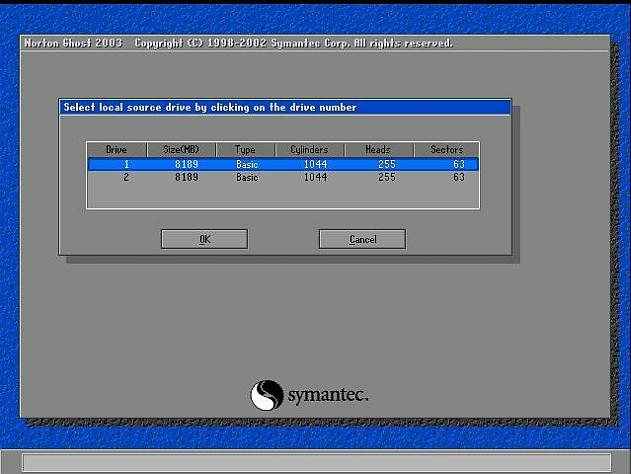Click the Basic type cell of drive 1
The image size is (631, 474).
click(x=247, y=164)
